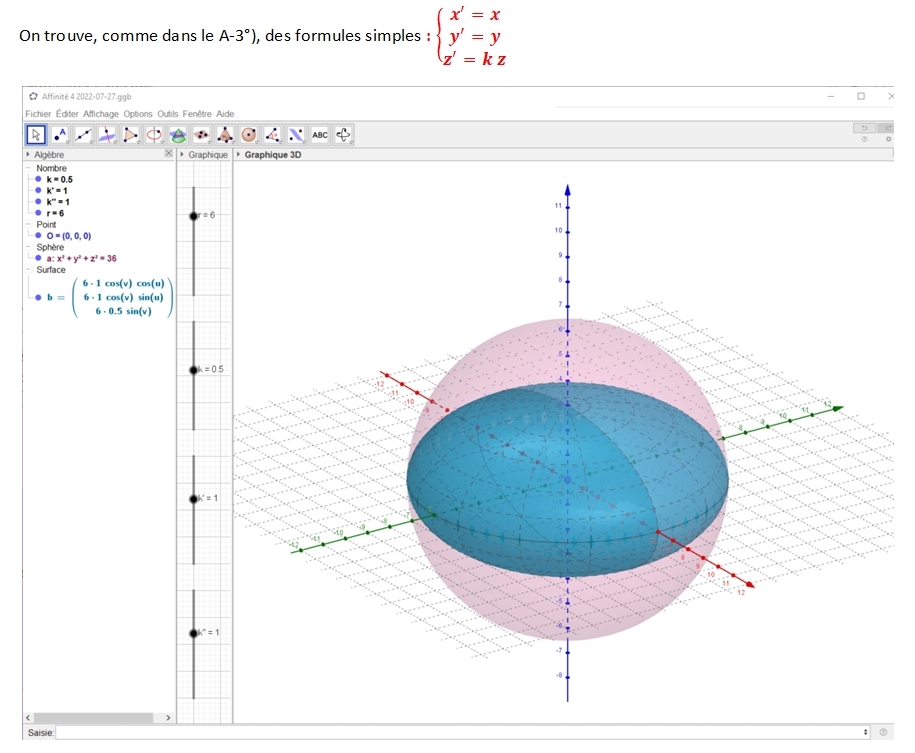Select sphere equation "x² + y² + z² = 36"
Screen dimensions: 915x753
point(86,258)
